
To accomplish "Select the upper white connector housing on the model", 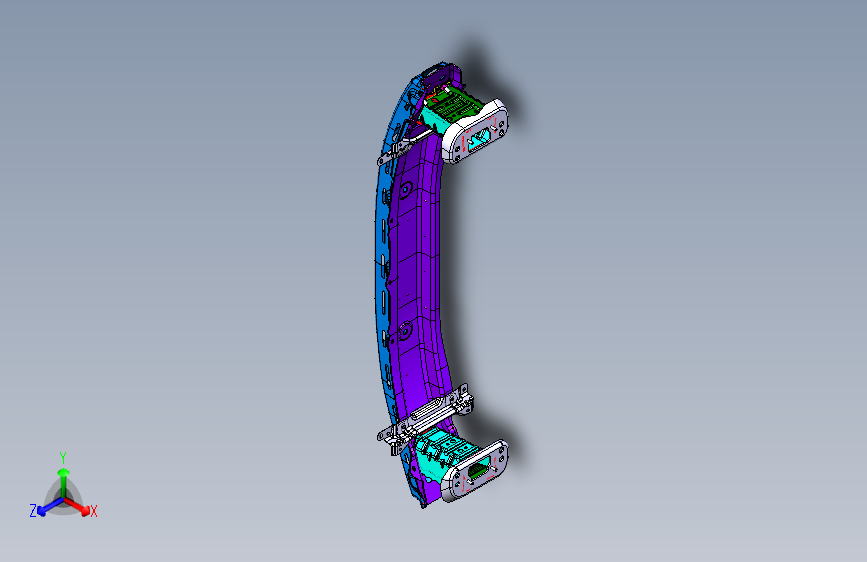I will coord(475,133).
